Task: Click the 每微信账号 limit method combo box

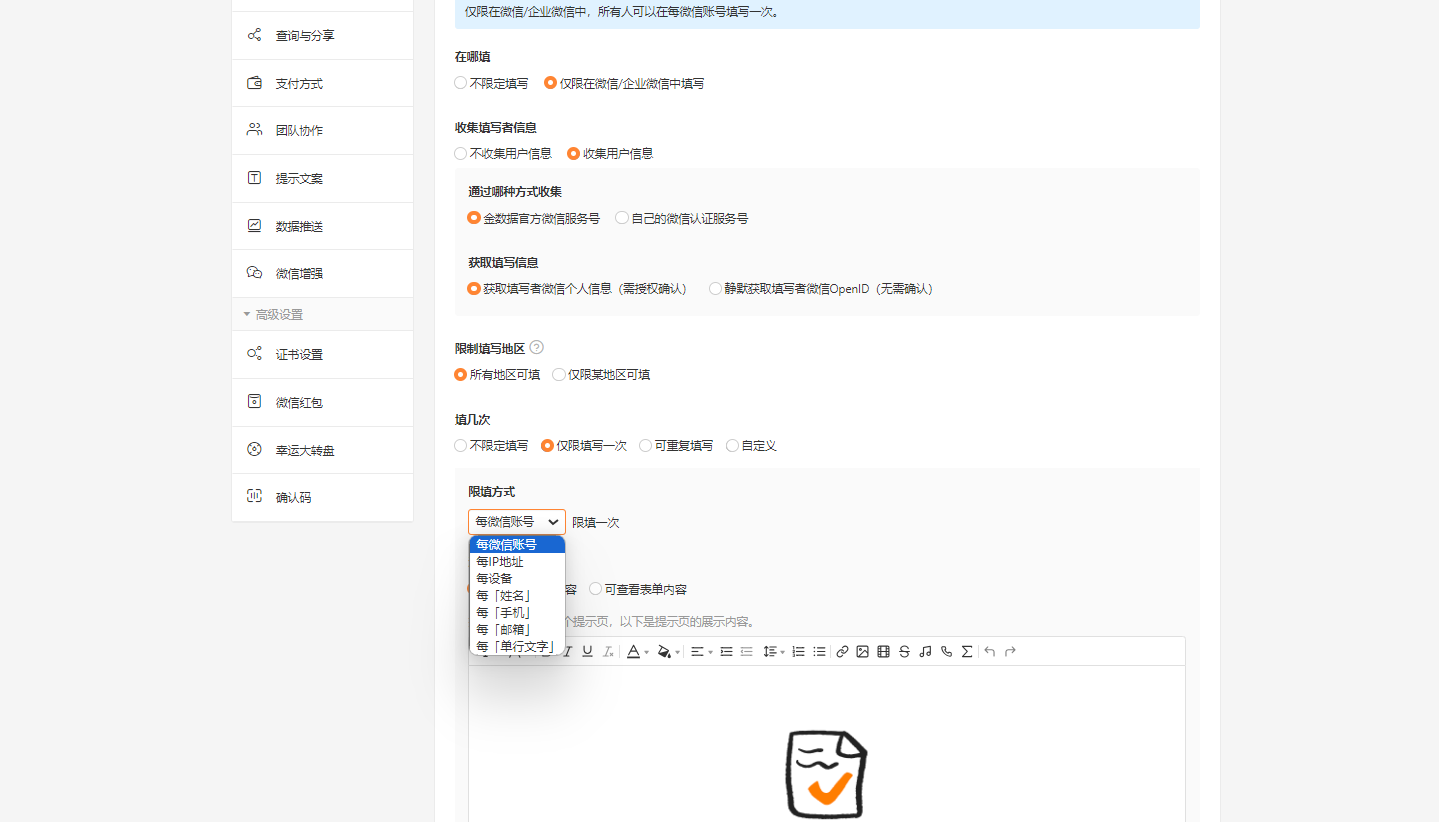Action: (517, 521)
